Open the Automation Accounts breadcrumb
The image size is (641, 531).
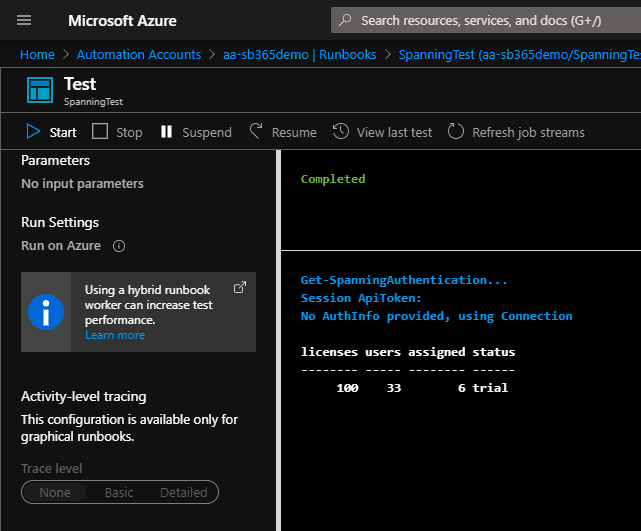tap(139, 54)
